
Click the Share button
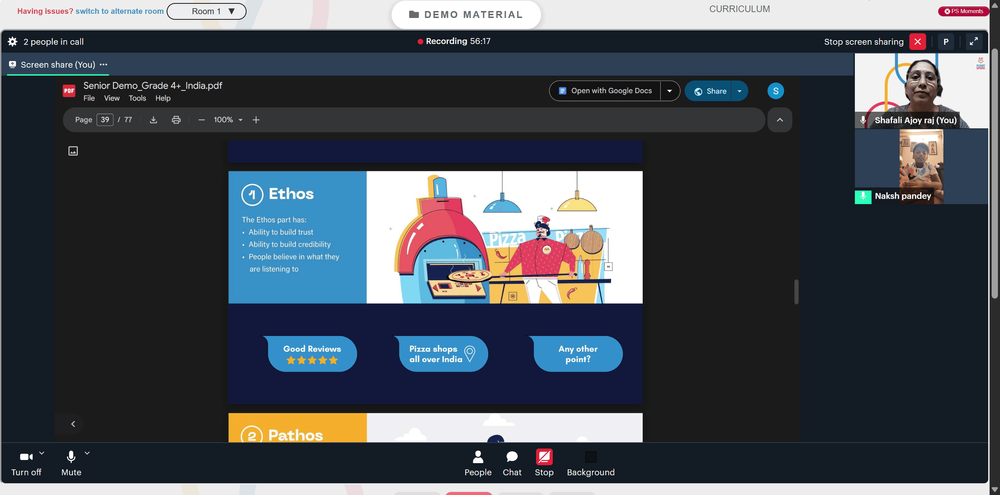click(709, 91)
